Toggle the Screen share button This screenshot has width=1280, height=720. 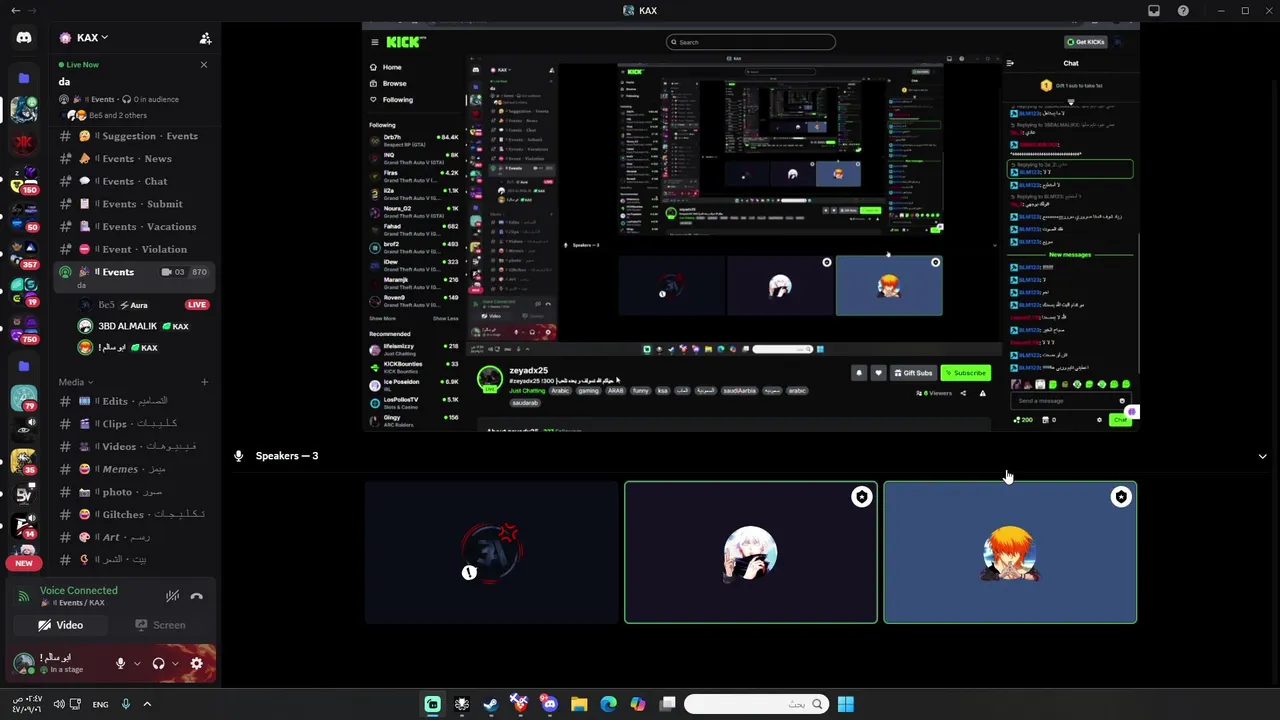pyautogui.click(x=161, y=625)
